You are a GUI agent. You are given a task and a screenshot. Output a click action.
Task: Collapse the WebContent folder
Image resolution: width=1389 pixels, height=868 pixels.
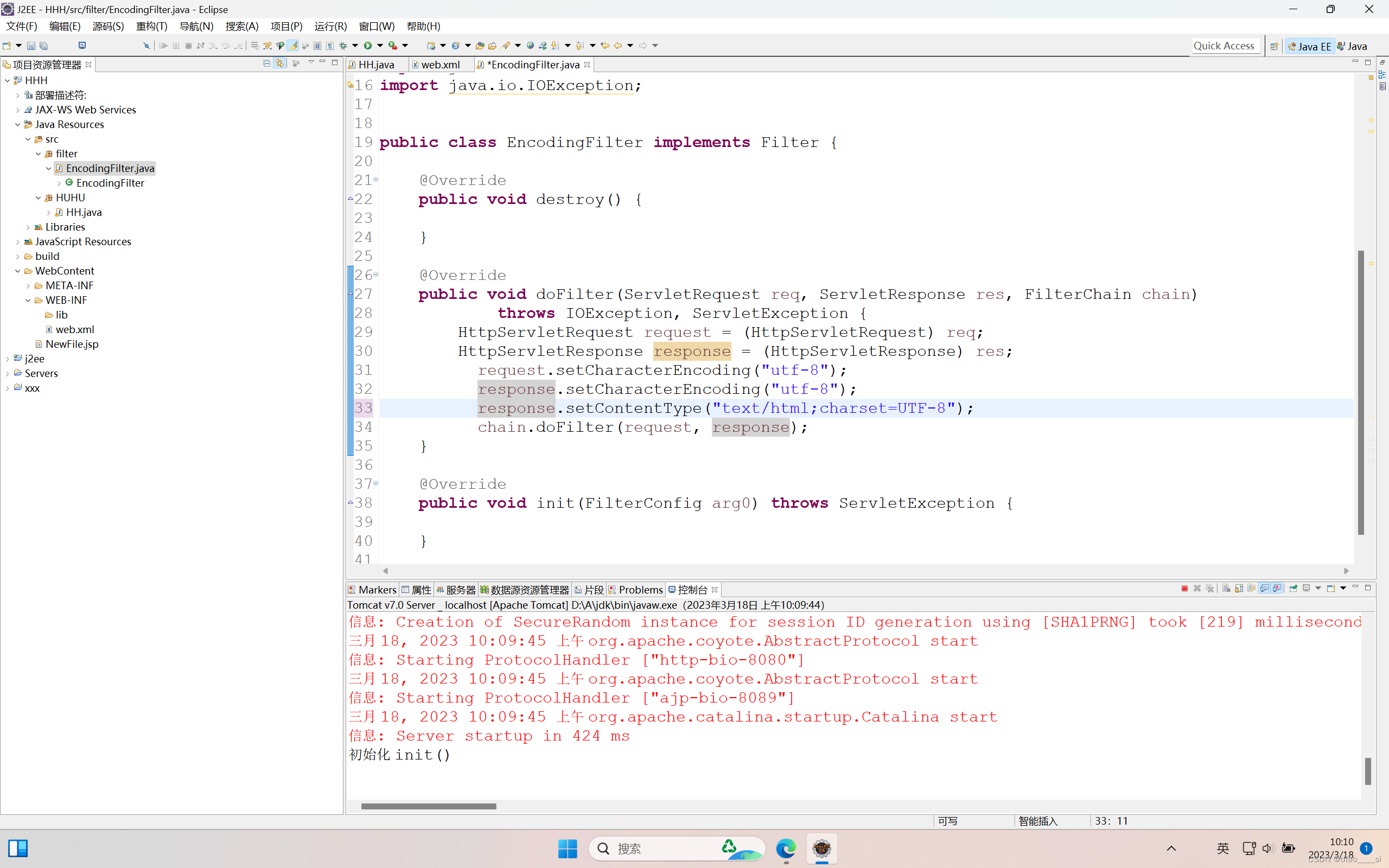[17, 271]
